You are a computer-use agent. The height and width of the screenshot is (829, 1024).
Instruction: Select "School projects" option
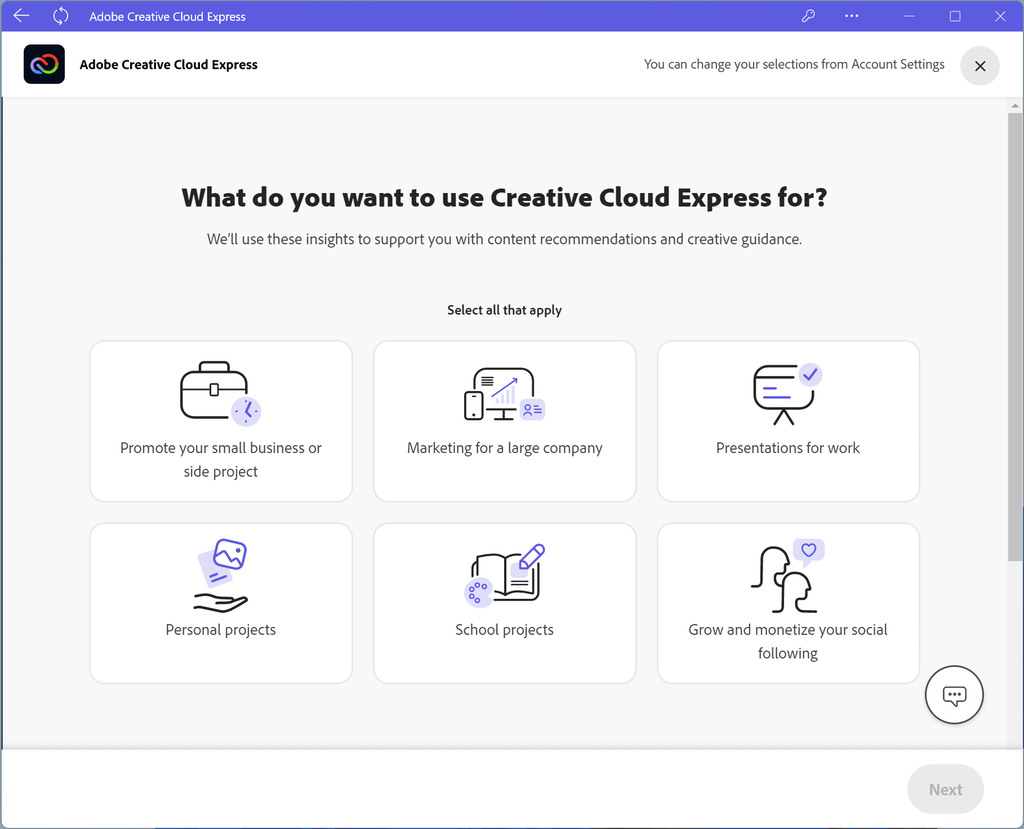505,603
